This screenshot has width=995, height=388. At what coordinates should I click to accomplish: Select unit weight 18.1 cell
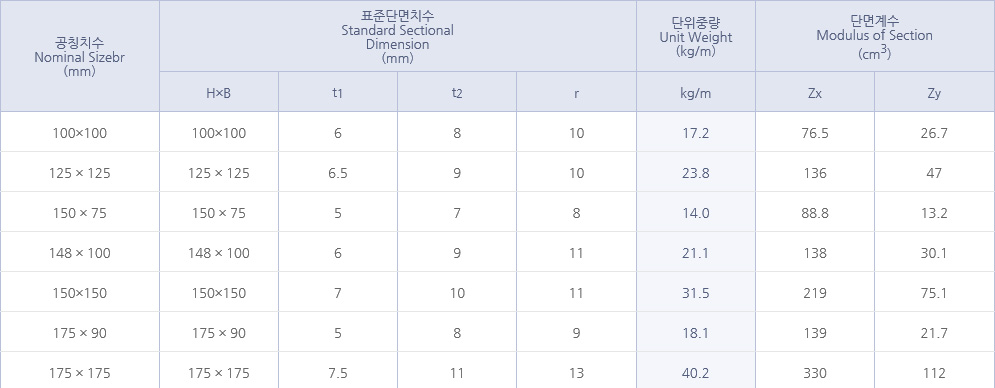[695, 332]
